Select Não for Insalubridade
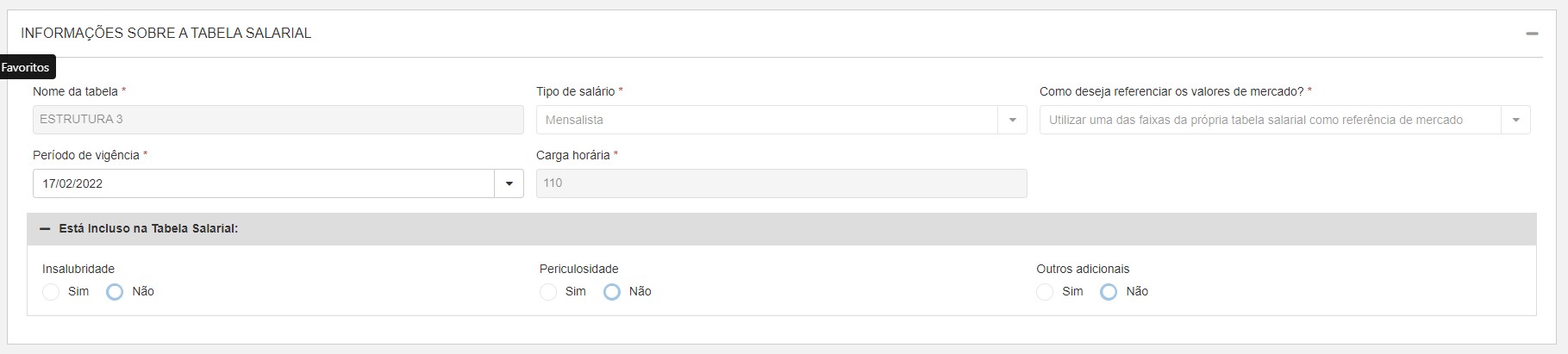Screen dimensions: 1568x354 [115, 292]
